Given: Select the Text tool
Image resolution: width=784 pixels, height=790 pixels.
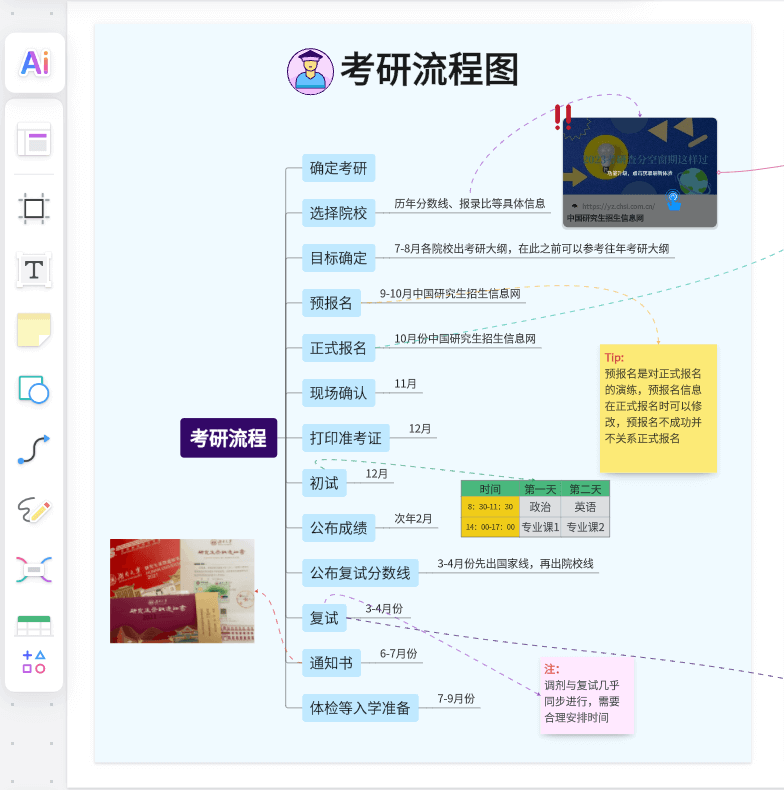Looking at the screenshot, I should pos(34,269).
